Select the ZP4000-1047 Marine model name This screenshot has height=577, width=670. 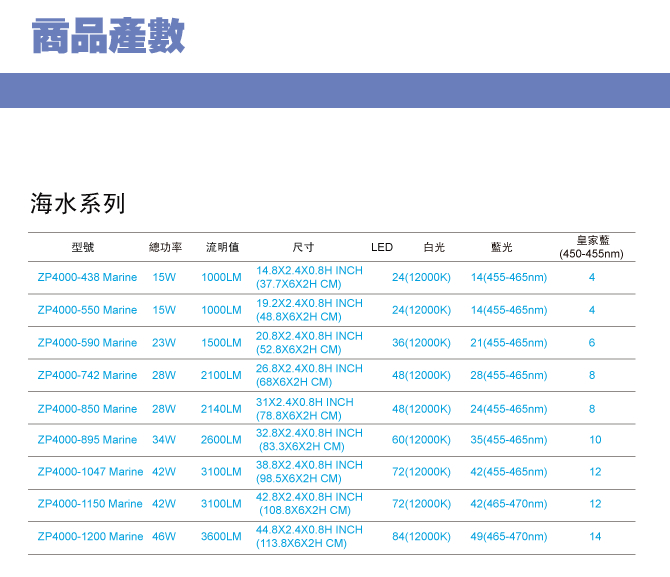tap(90, 472)
